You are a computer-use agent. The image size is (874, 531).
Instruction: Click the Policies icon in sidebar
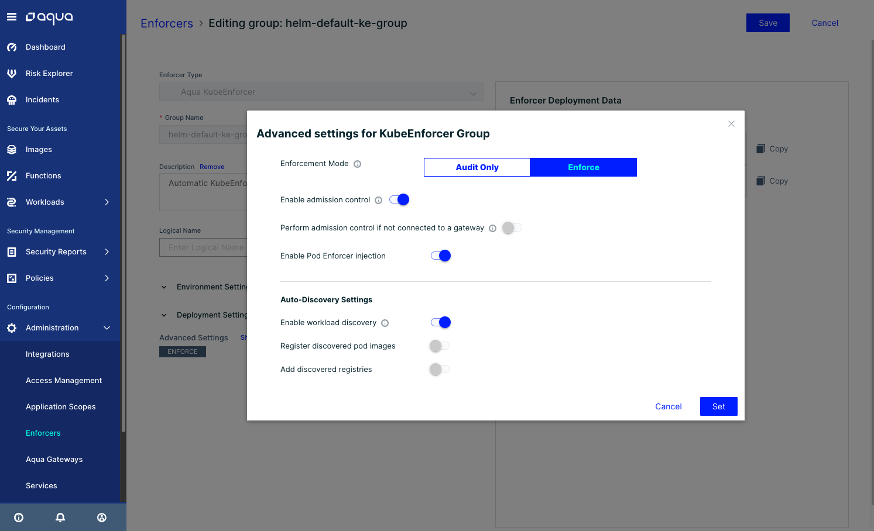[12, 278]
